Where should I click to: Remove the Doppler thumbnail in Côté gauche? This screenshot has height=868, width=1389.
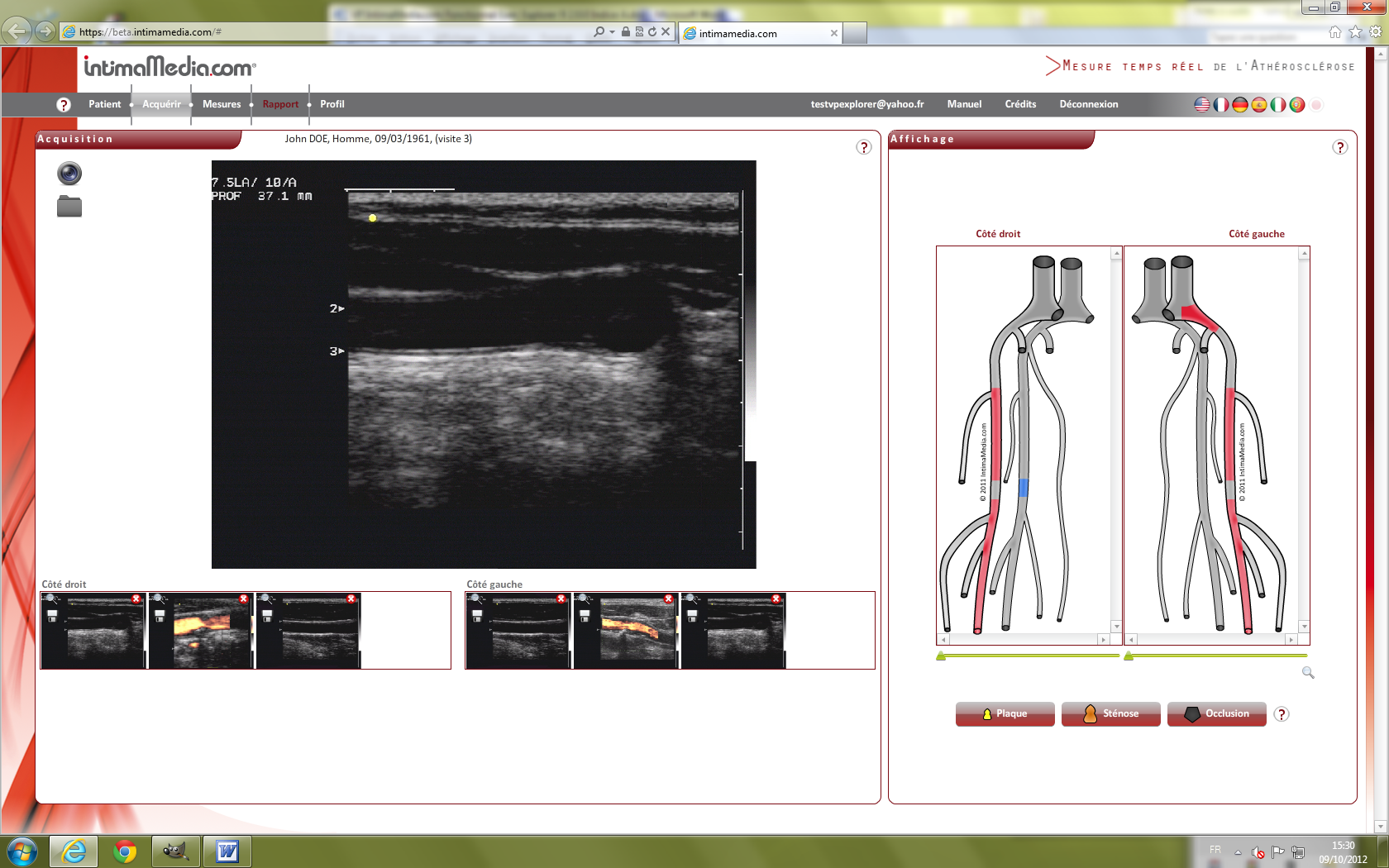[x=668, y=599]
